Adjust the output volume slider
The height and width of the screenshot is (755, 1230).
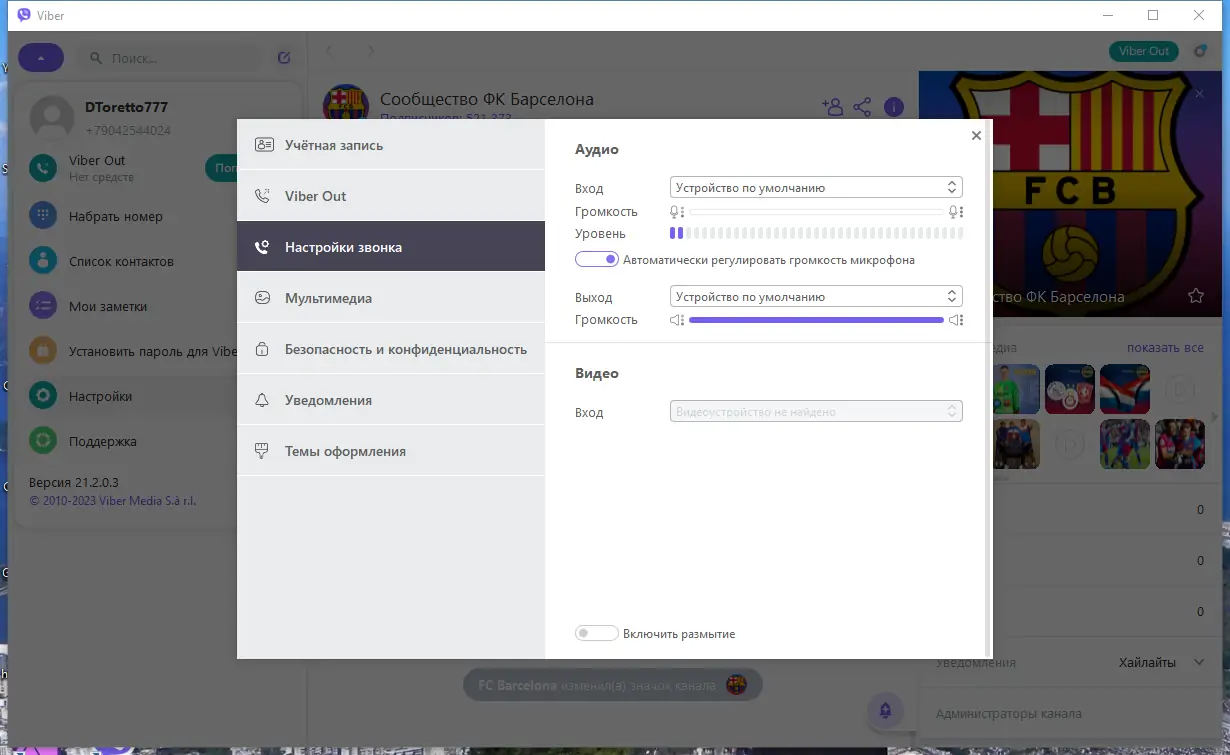pos(816,320)
